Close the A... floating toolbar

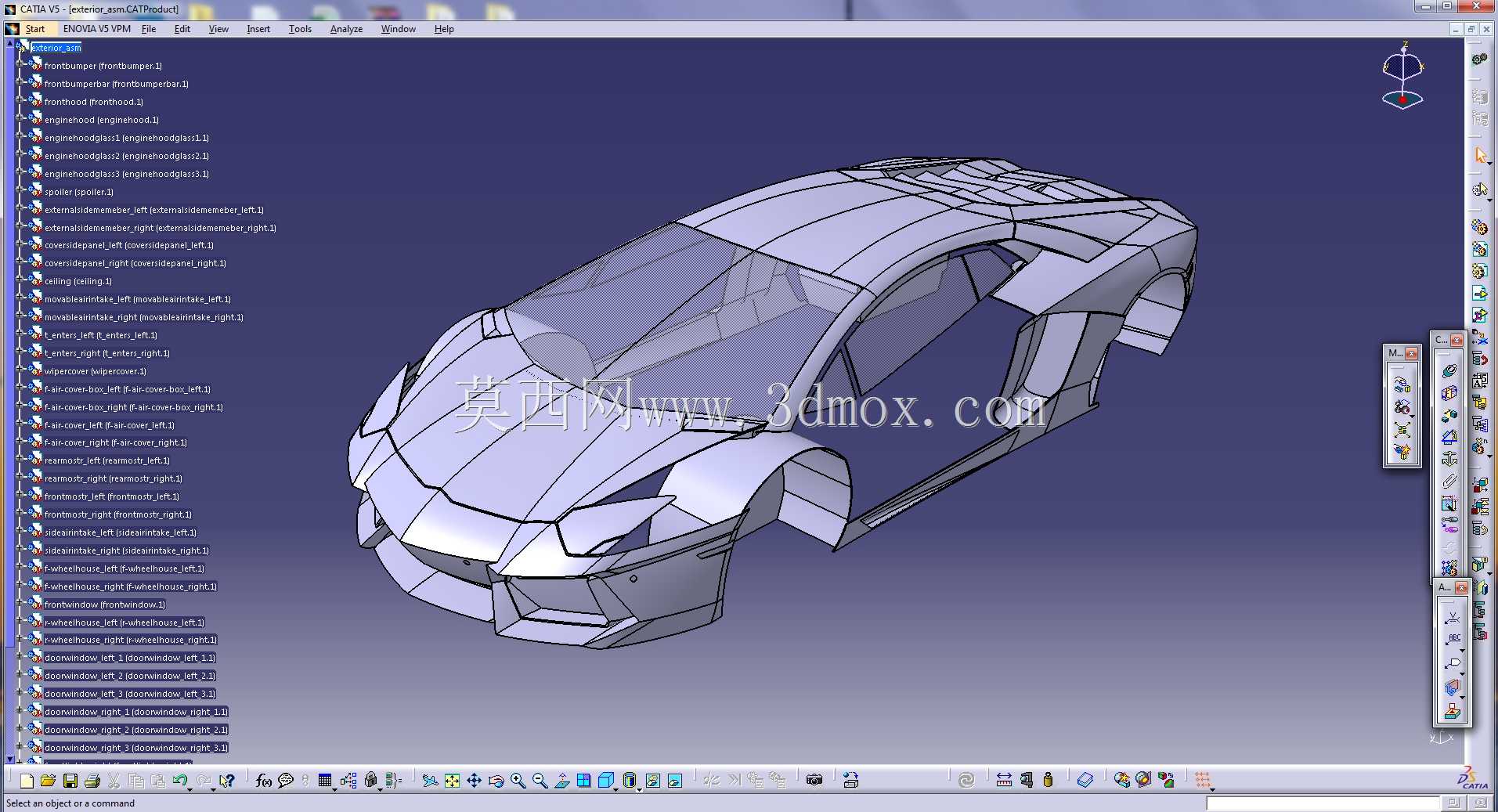coord(1461,587)
